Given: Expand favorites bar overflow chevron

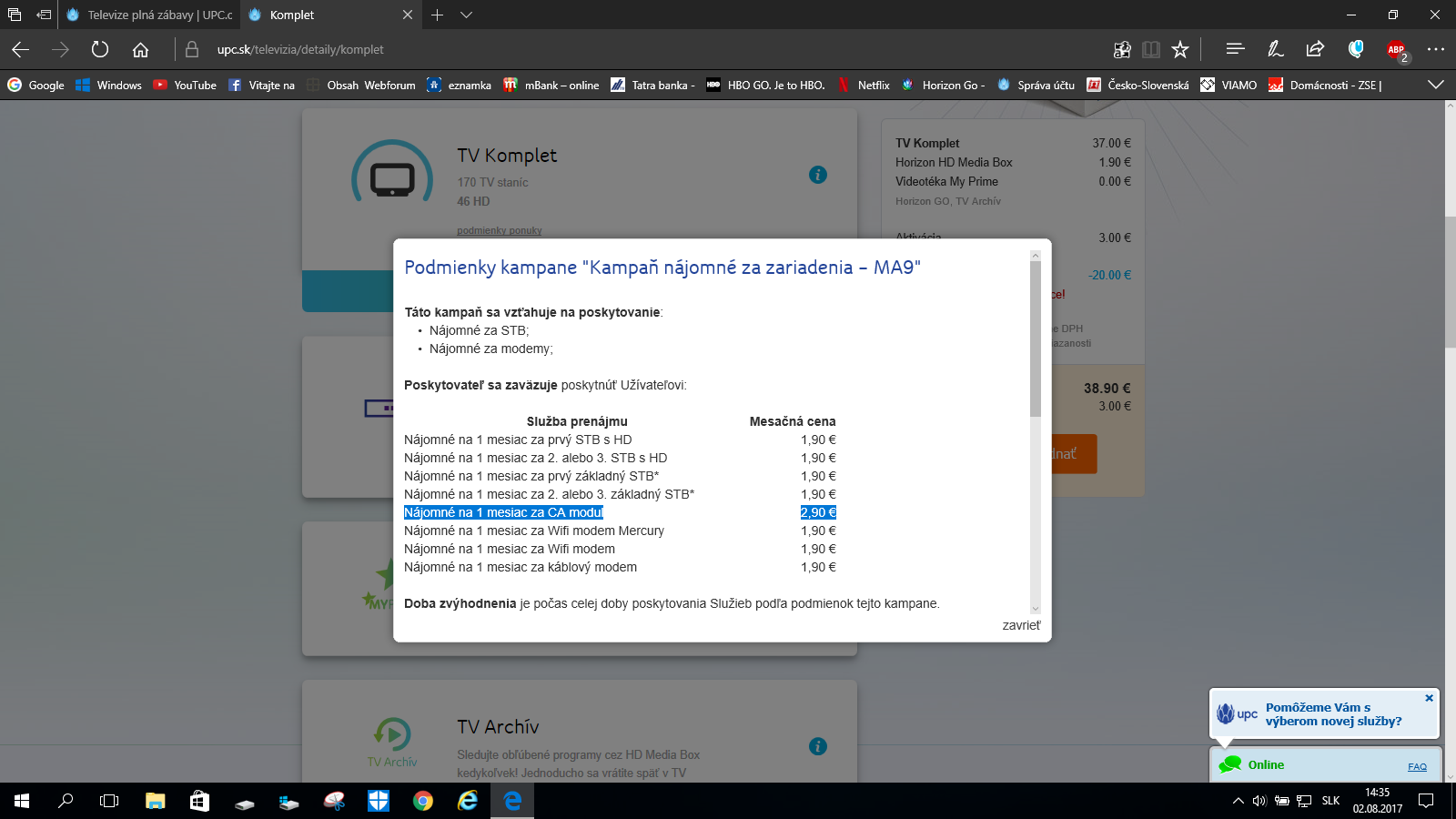Looking at the screenshot, I should [1436, 85].
